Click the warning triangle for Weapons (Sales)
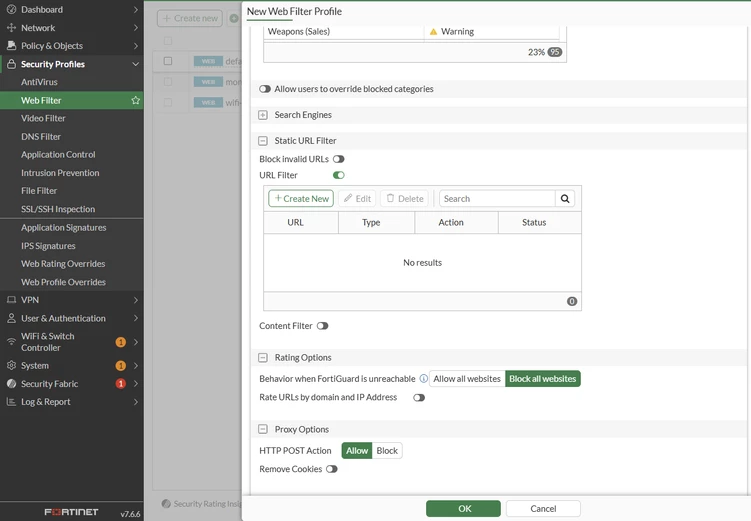751x521 pixels. 433,32
